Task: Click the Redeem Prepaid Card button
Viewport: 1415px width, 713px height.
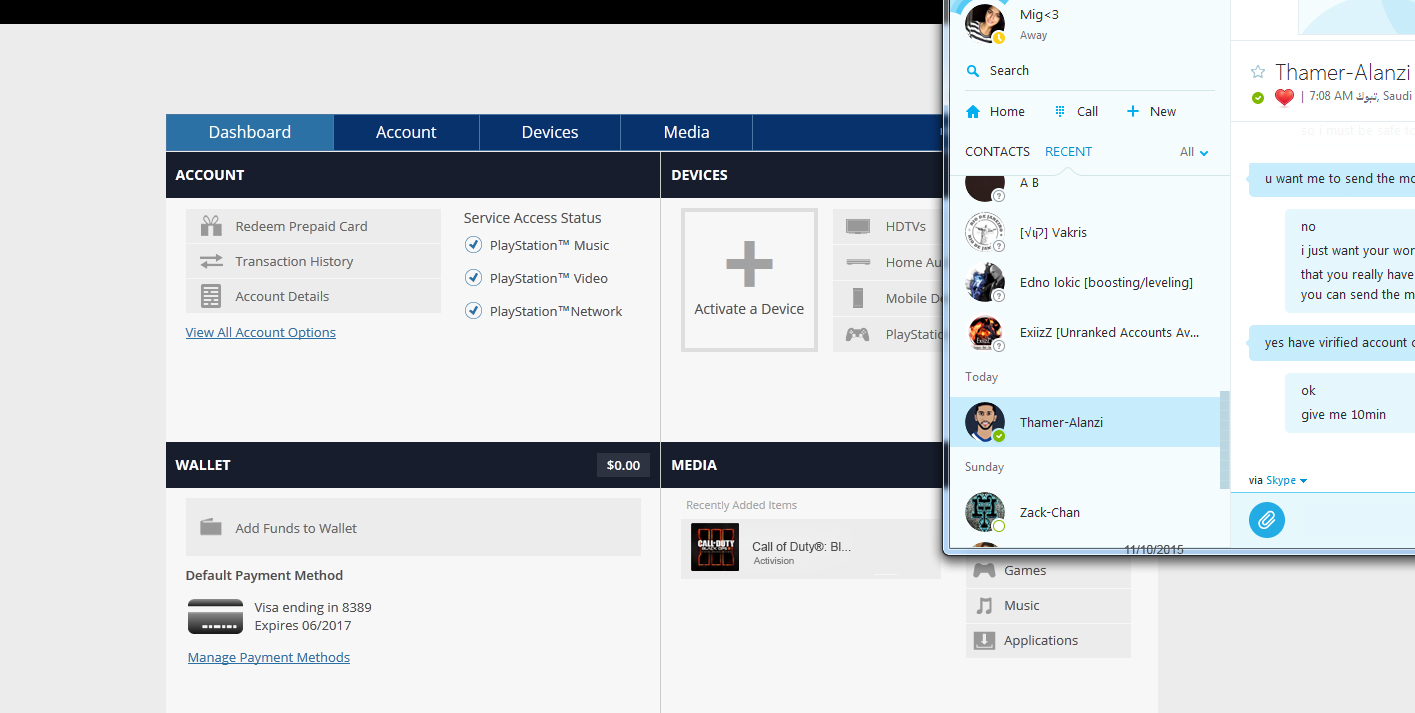Action: pos(313,226)
